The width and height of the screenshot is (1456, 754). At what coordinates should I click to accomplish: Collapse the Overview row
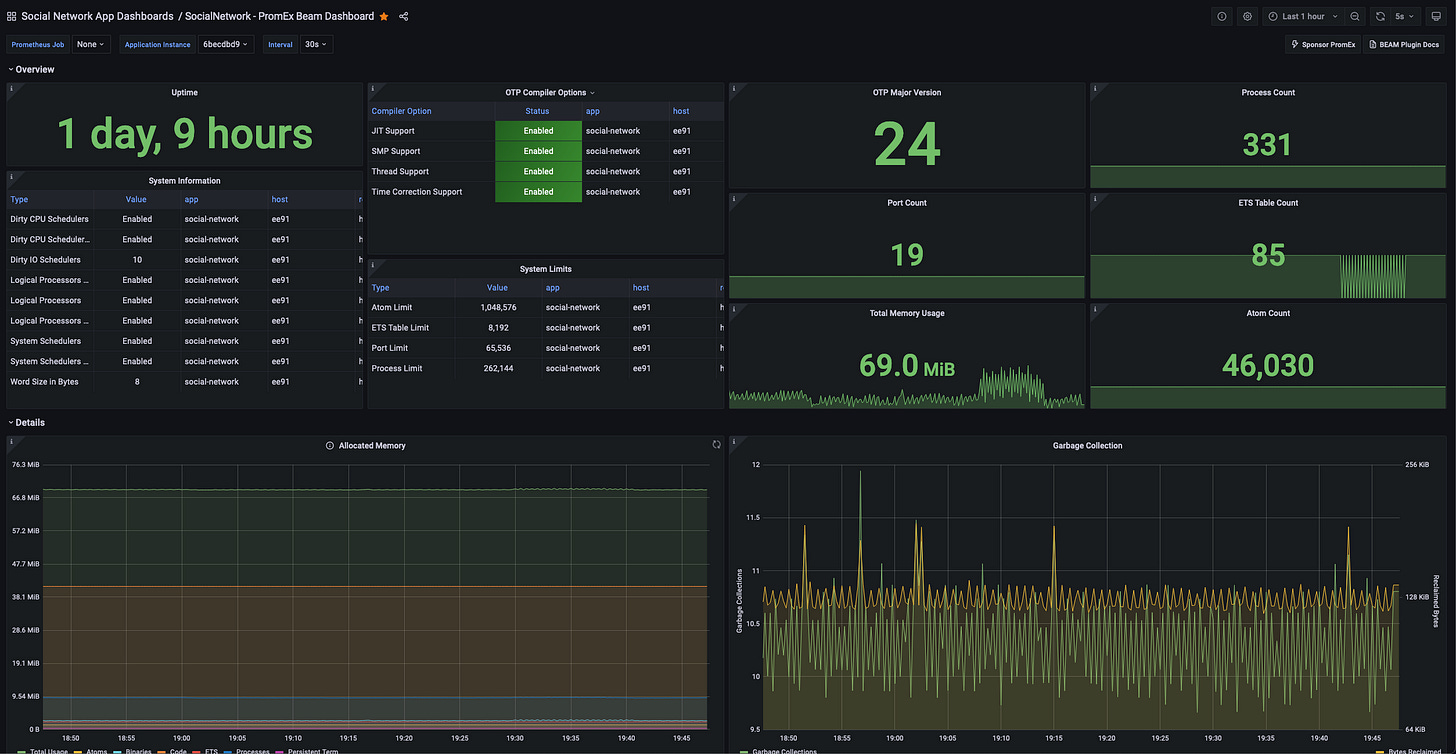pos(34,69)
